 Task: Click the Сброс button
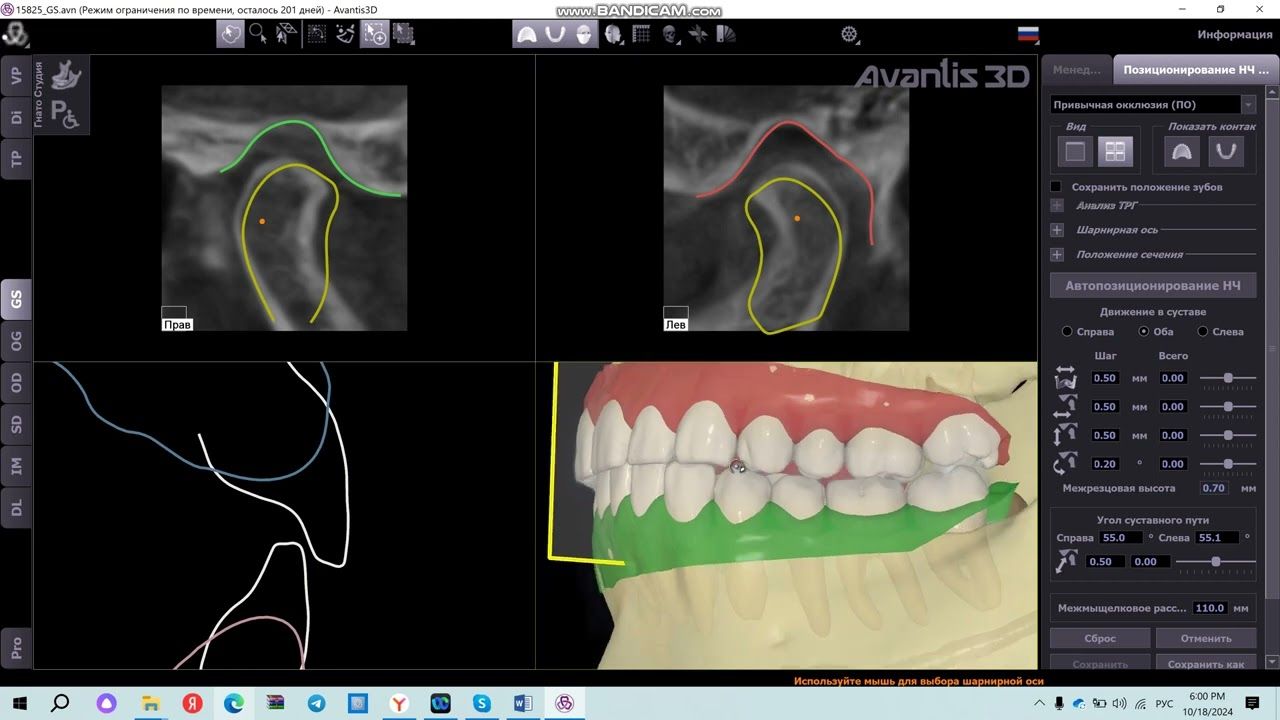click(1100, 638)
